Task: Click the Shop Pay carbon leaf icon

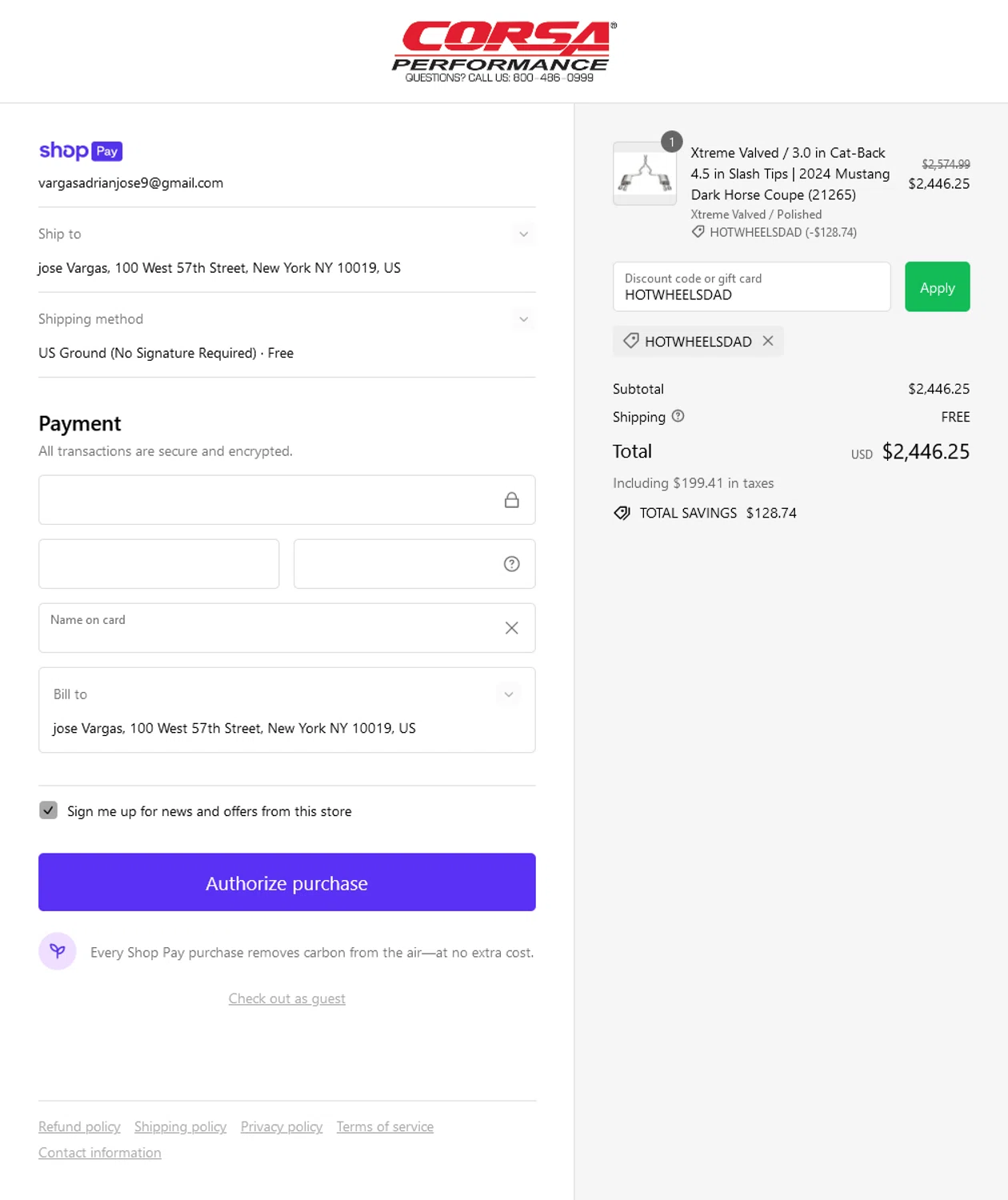Action: pyautogui.click(x=58, y=951)
